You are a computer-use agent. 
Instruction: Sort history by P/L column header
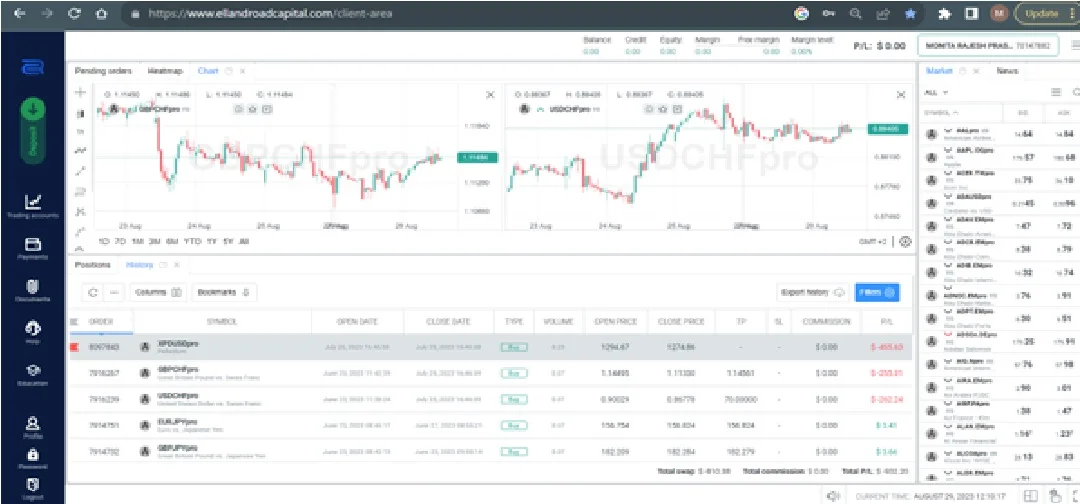tap(888, 322)
